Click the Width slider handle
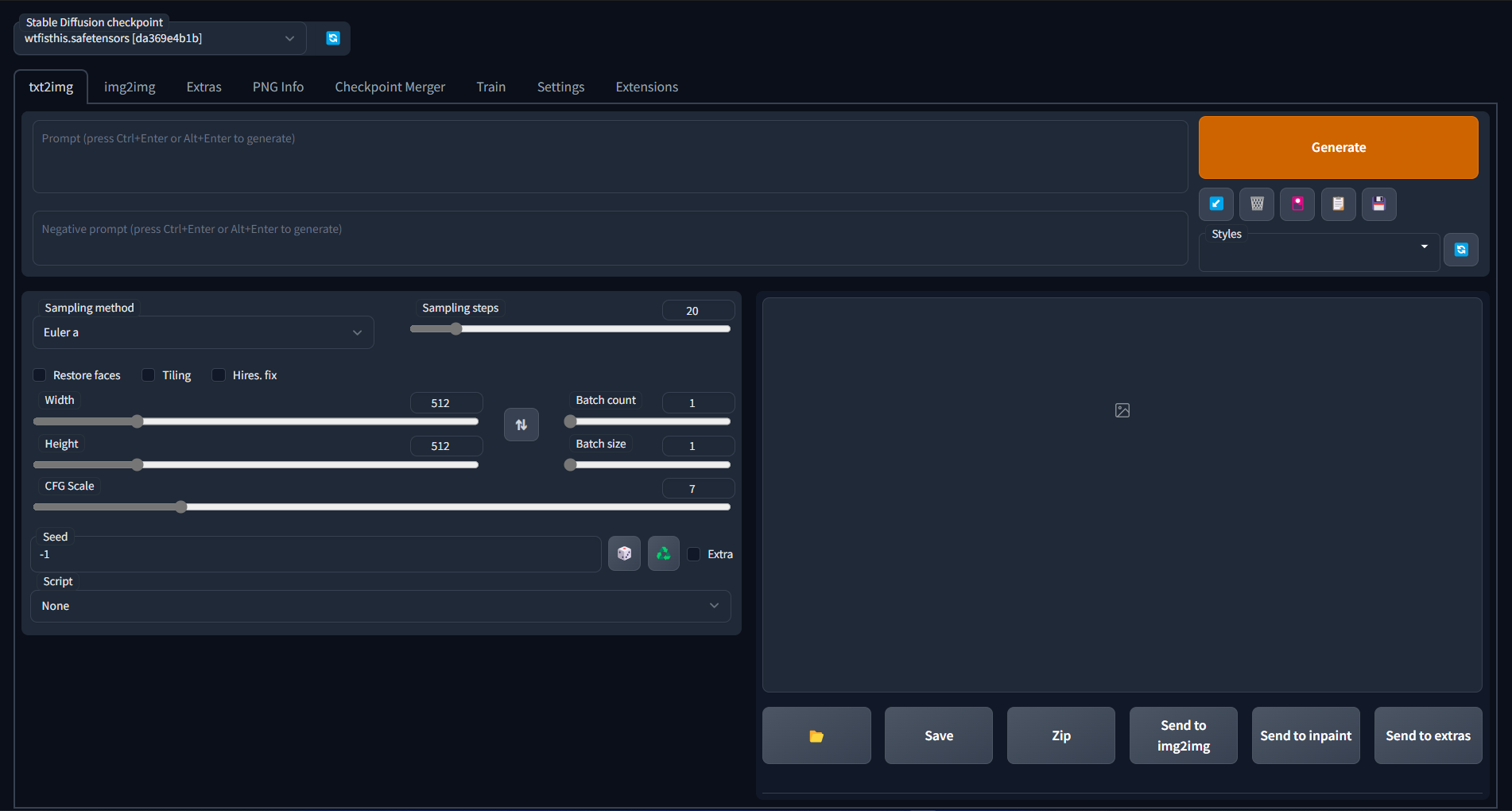 coord(137,421)
